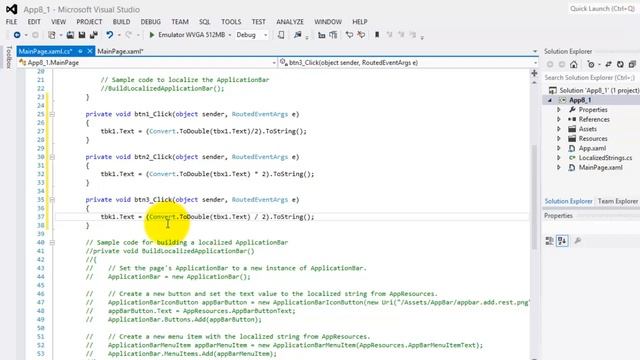The image size is (640, 360).
Task: Open the Emulator WVGA 512MB target dropdown
Action: pos(230,35)
